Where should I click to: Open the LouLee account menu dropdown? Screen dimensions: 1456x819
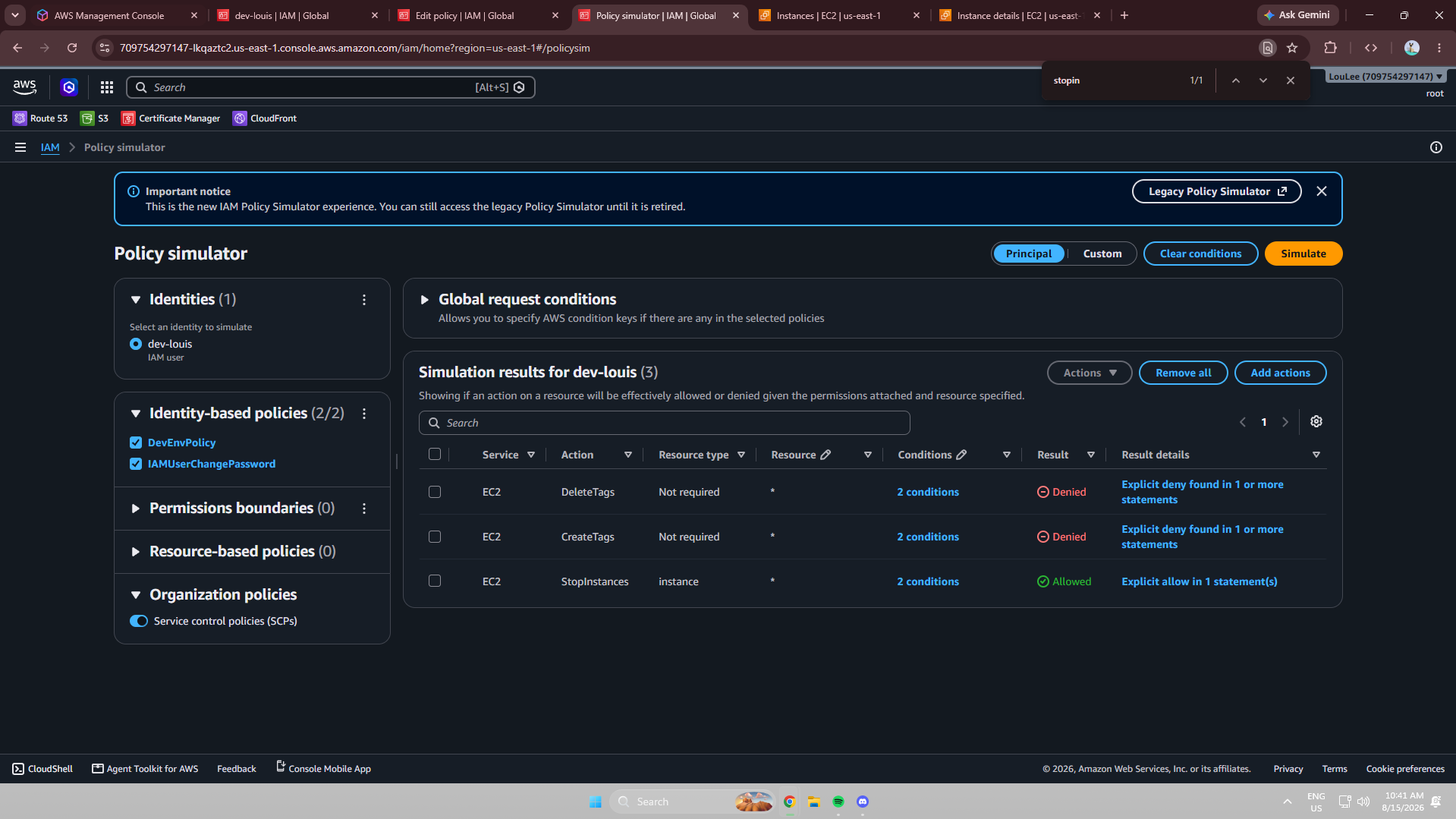pos(1385,77)
